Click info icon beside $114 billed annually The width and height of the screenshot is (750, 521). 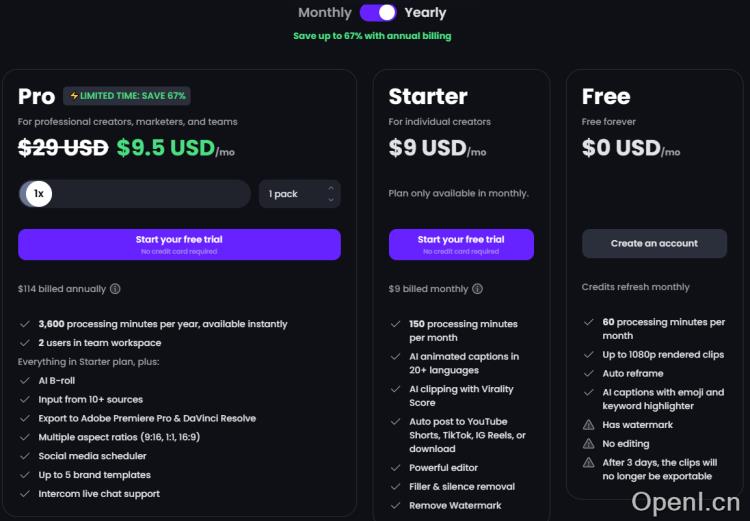[x=115, y=289]
